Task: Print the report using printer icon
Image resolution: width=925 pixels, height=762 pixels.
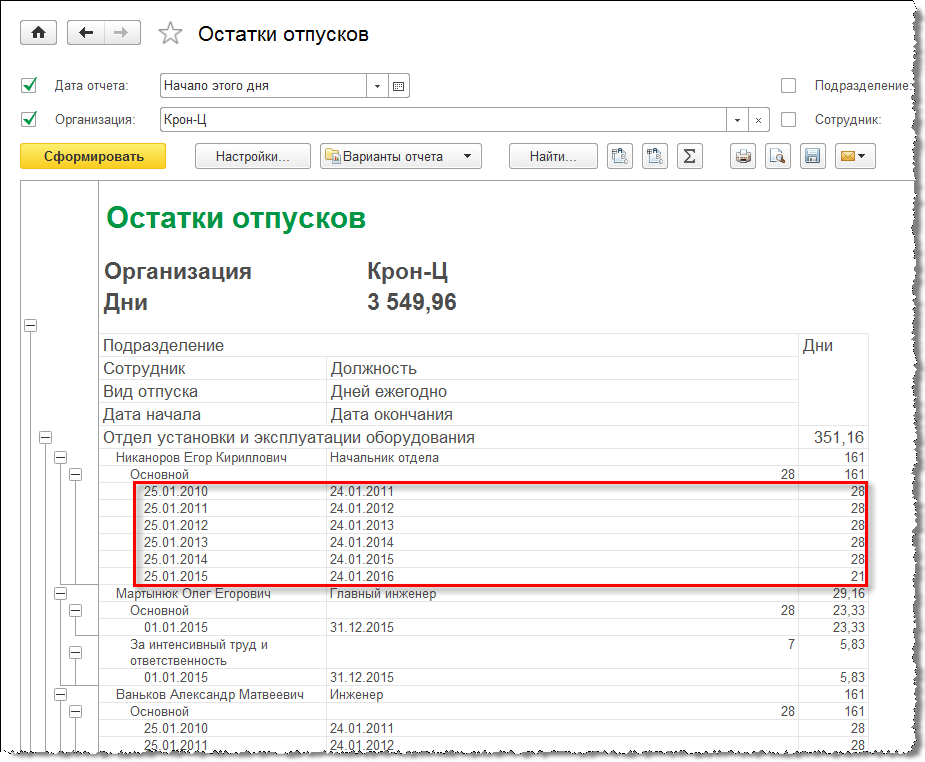Action: pyautogui.click(x=743, y=156)
